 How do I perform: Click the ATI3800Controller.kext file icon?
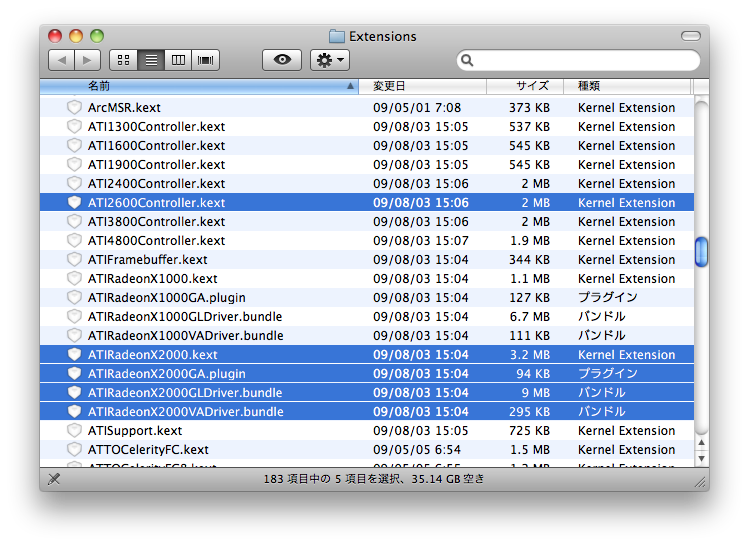point(74,221)
